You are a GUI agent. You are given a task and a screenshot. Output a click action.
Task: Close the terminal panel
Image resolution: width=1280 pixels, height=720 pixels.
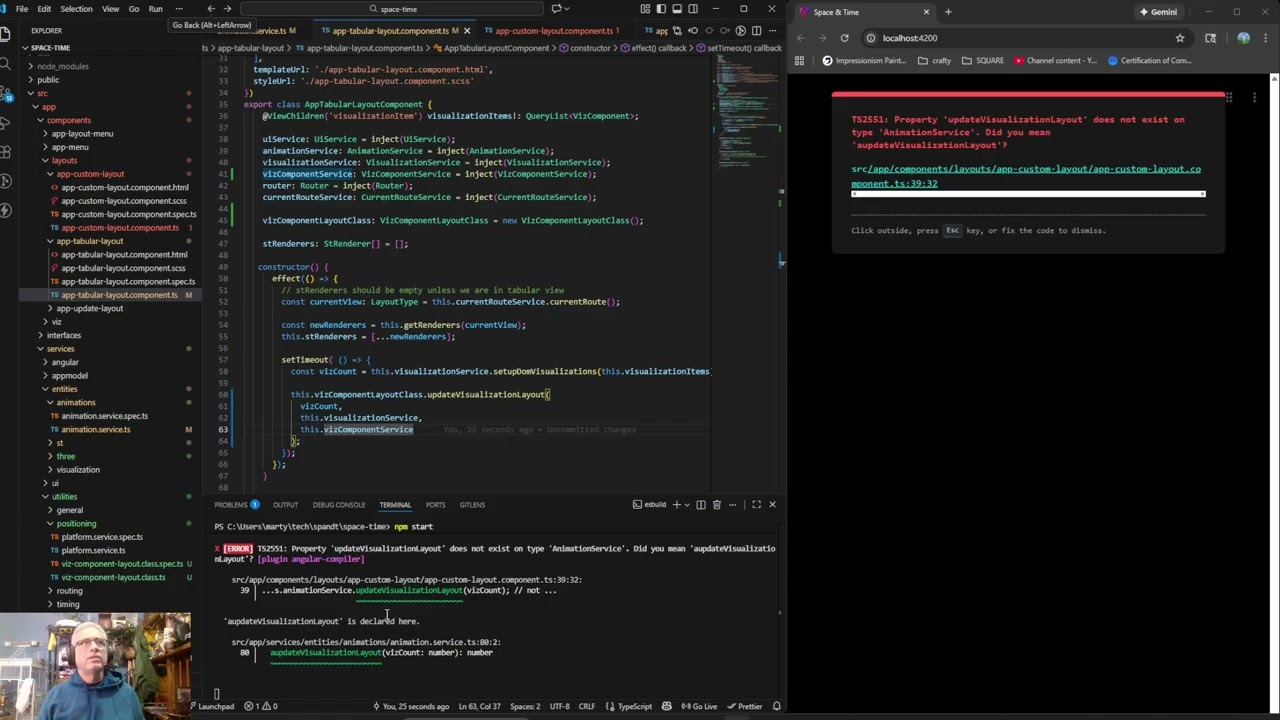pos(772,505)
